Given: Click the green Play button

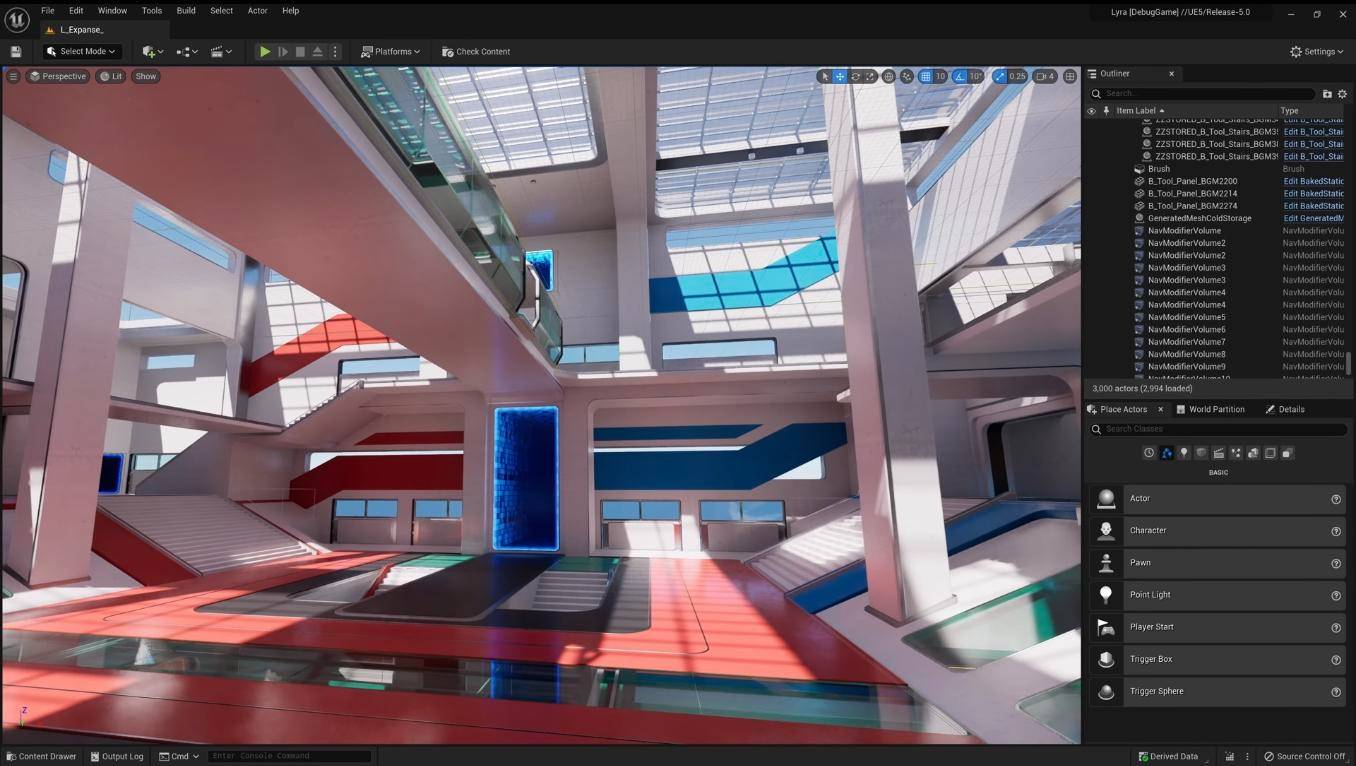Looking at the screenshot, I should point(265,52).
